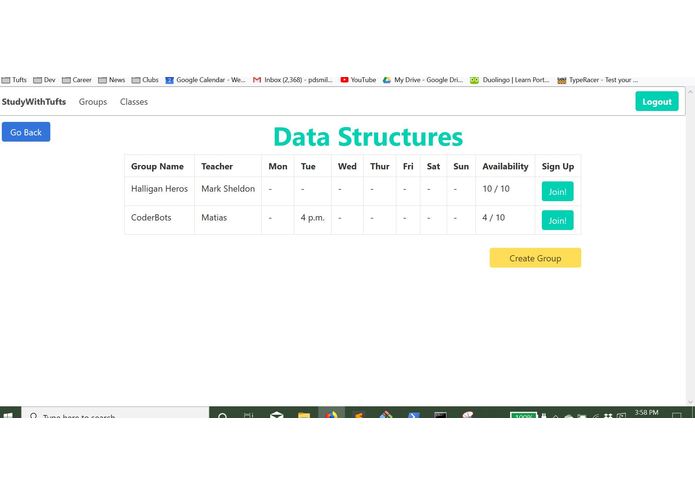
Task: Join the Halligan Heros group
Action: pos(558,191)
